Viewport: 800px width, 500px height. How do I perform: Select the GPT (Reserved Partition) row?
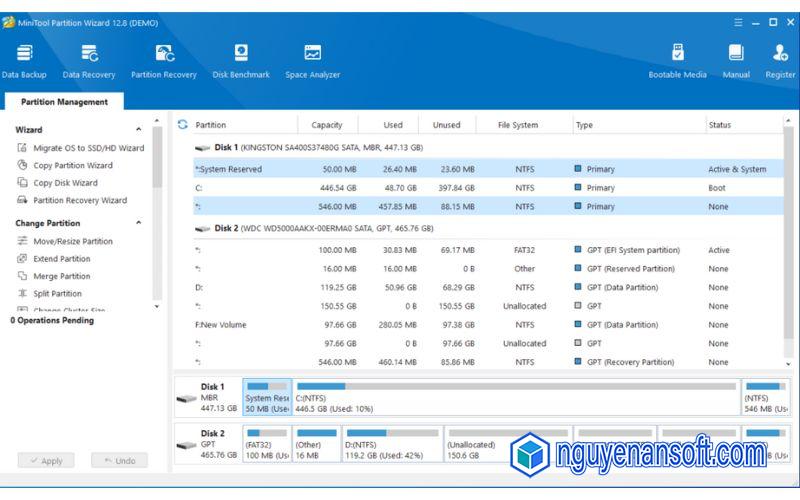[488, 268]
